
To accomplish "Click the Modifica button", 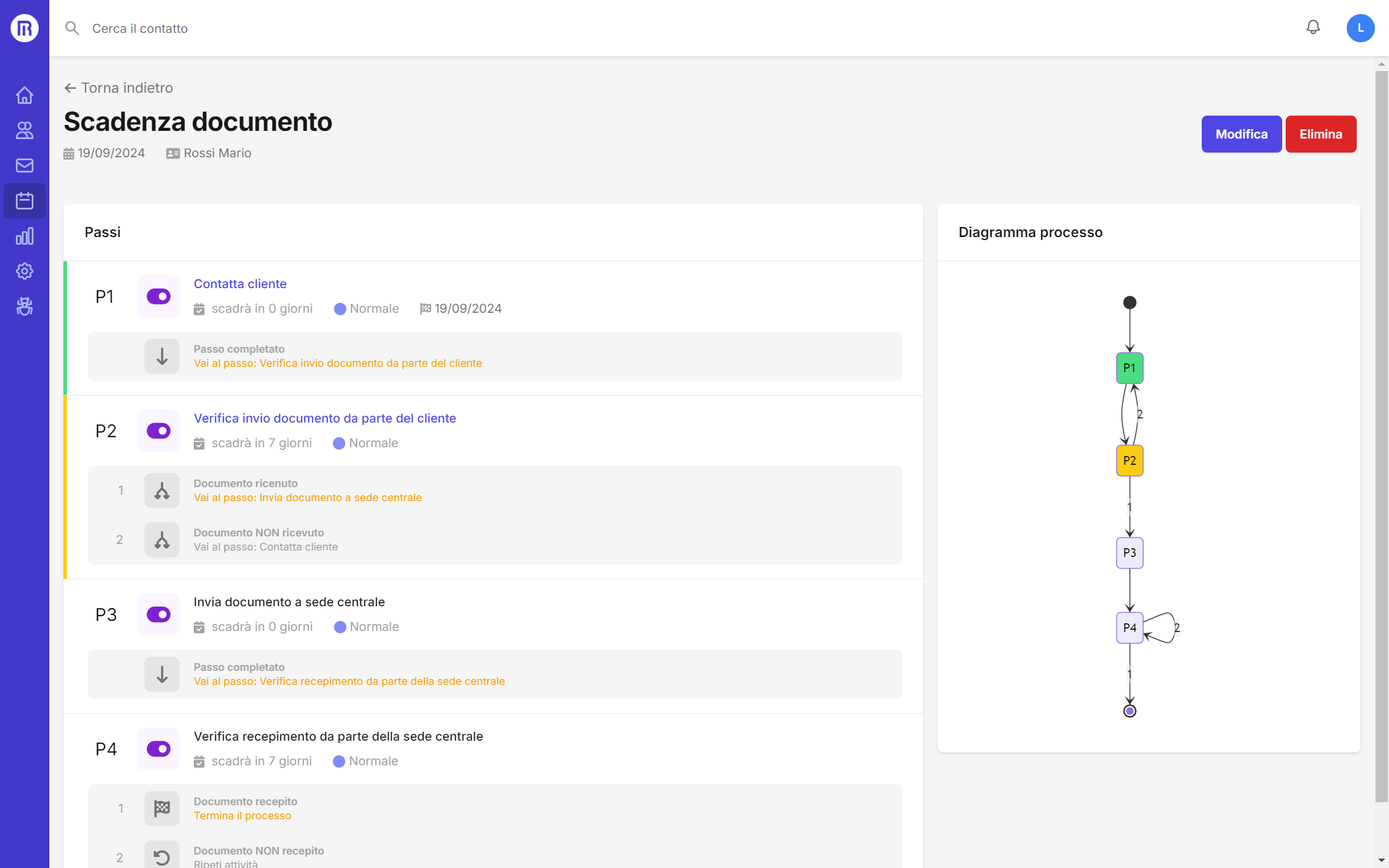I will tap(1242, 134).
